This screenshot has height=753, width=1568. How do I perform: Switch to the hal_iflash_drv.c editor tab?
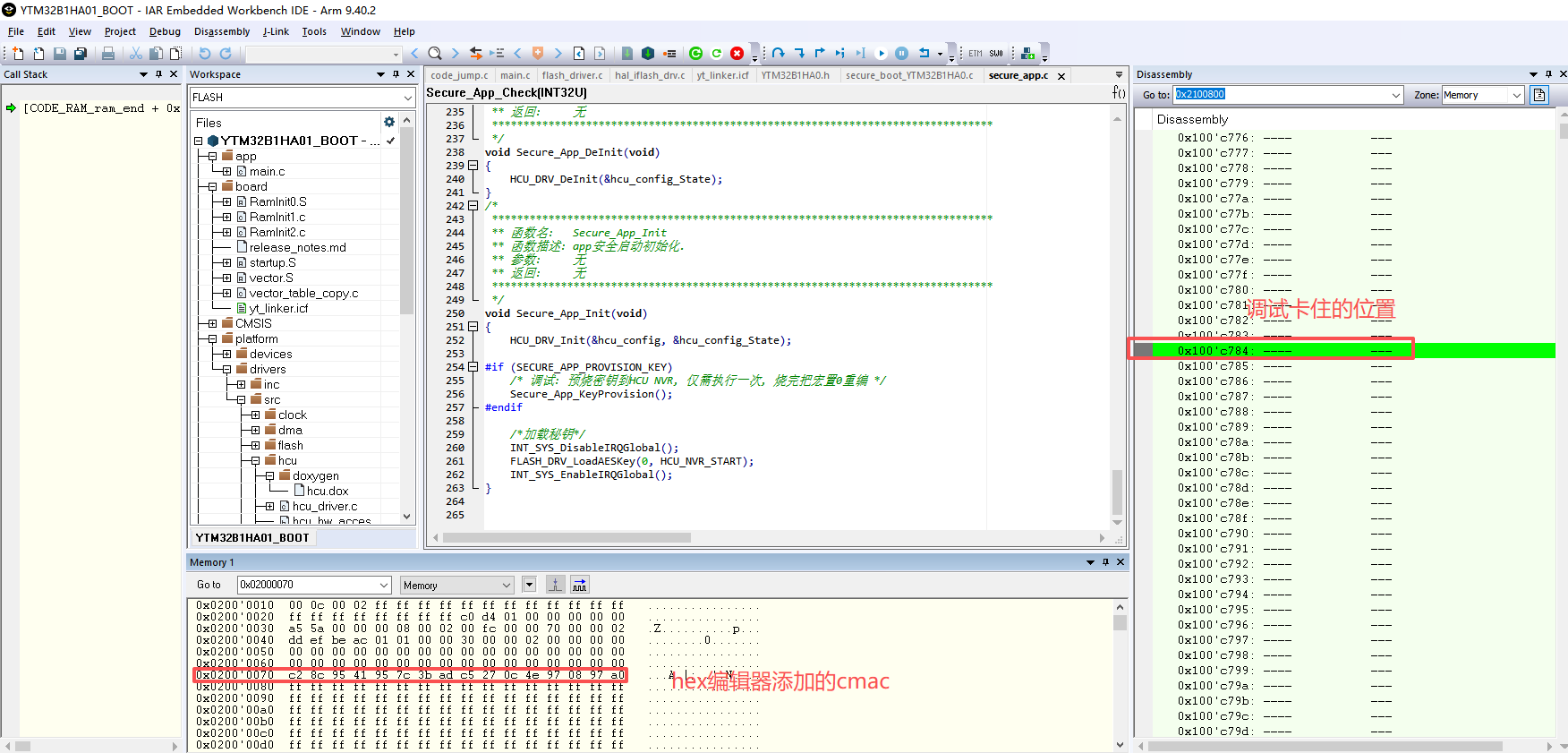point(650,75)
